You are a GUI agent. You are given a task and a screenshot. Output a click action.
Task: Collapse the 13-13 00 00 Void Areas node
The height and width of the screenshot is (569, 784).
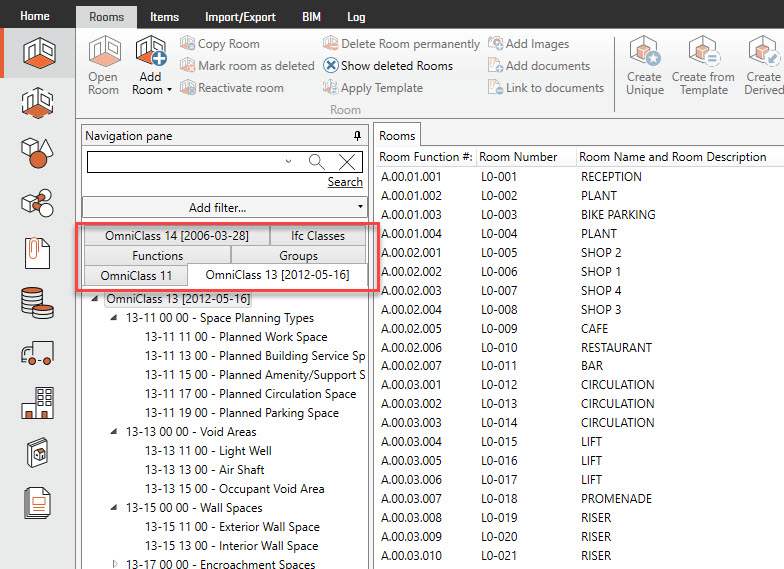pyautogui.click(x=113, y=432)
